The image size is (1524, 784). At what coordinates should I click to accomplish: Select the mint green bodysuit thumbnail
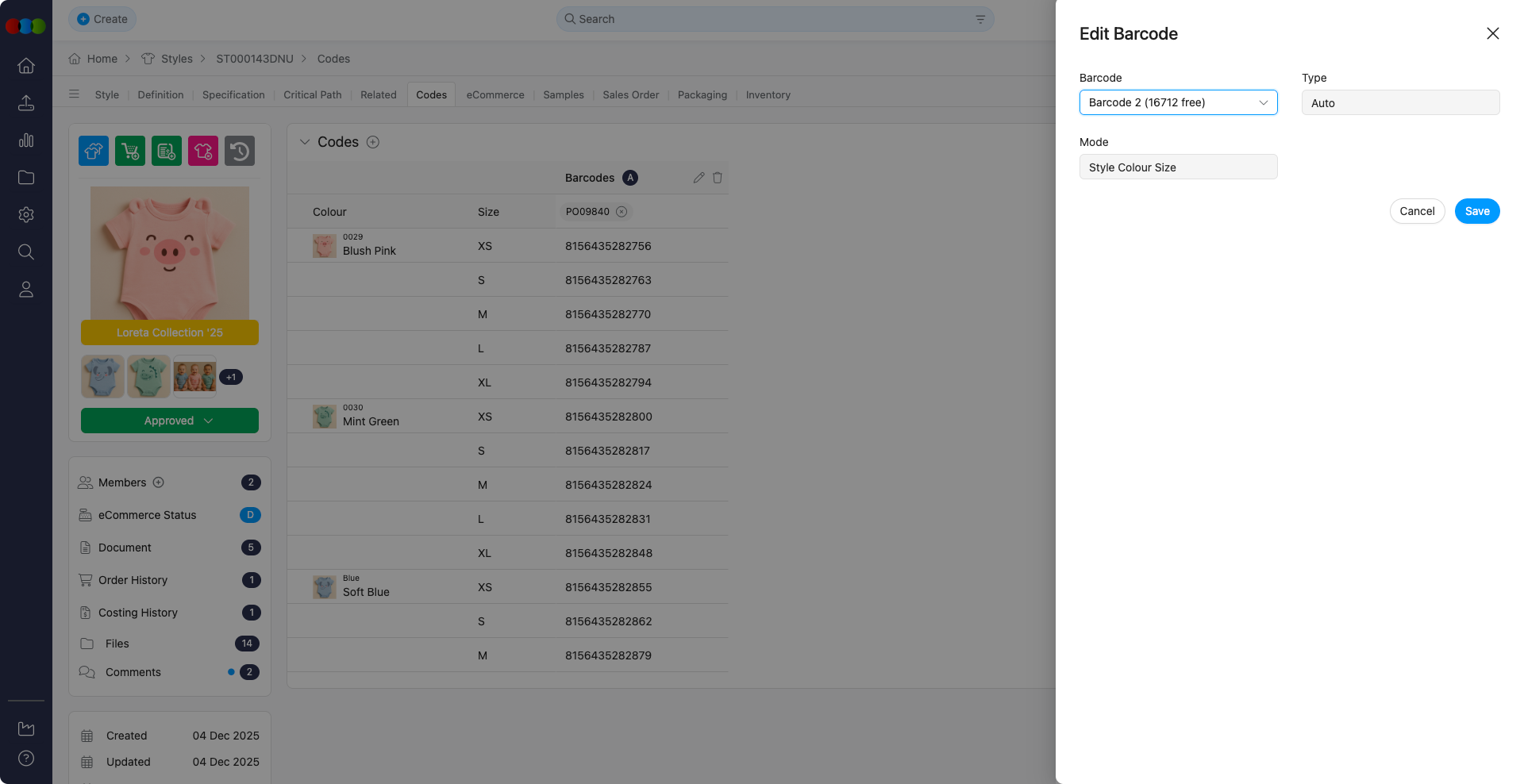pos(148,376)
